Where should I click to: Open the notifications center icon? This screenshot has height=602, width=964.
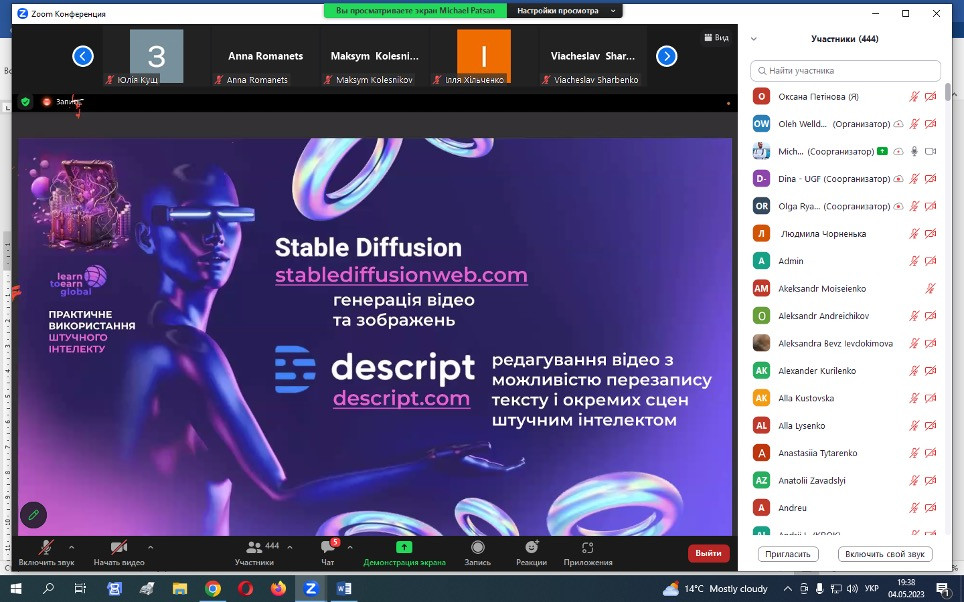942,588
